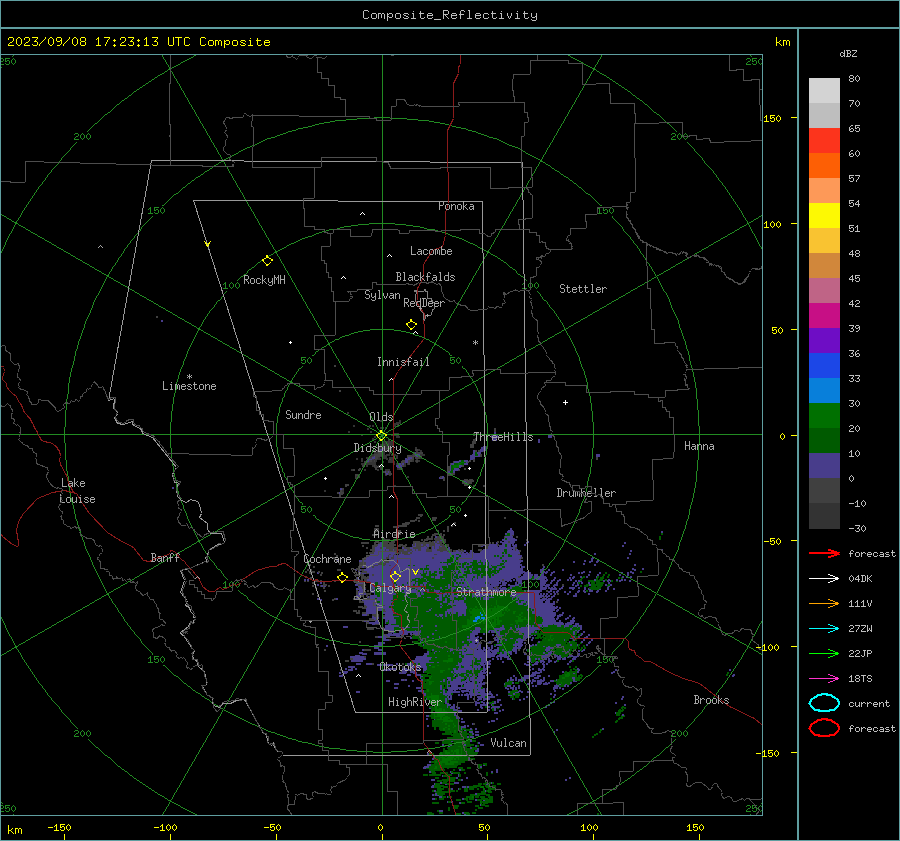Click the RockyMH location label
The height and width of the screenshot is (841, 900).
[264, 280]
